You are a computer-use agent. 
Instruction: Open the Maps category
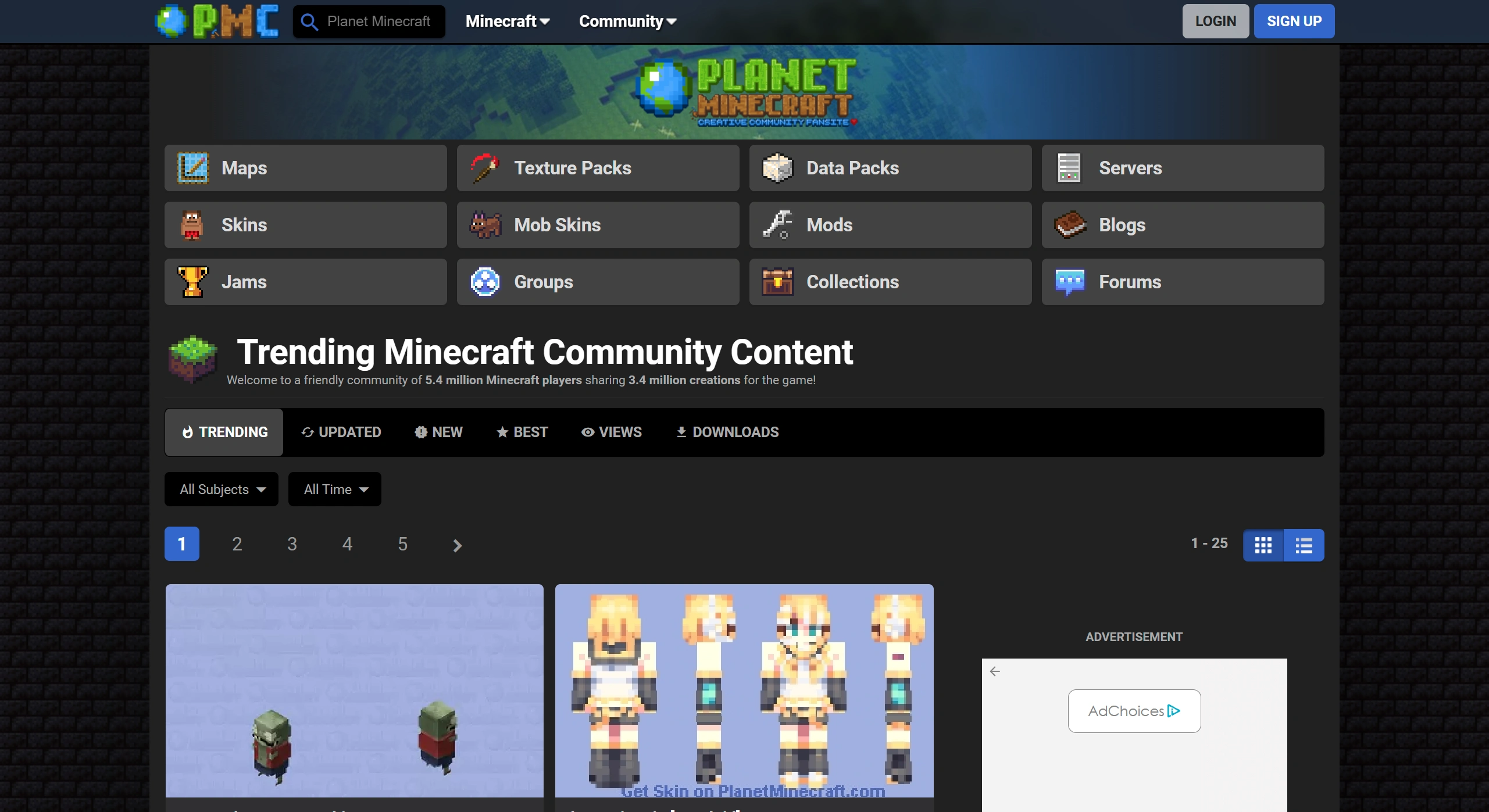306,168
